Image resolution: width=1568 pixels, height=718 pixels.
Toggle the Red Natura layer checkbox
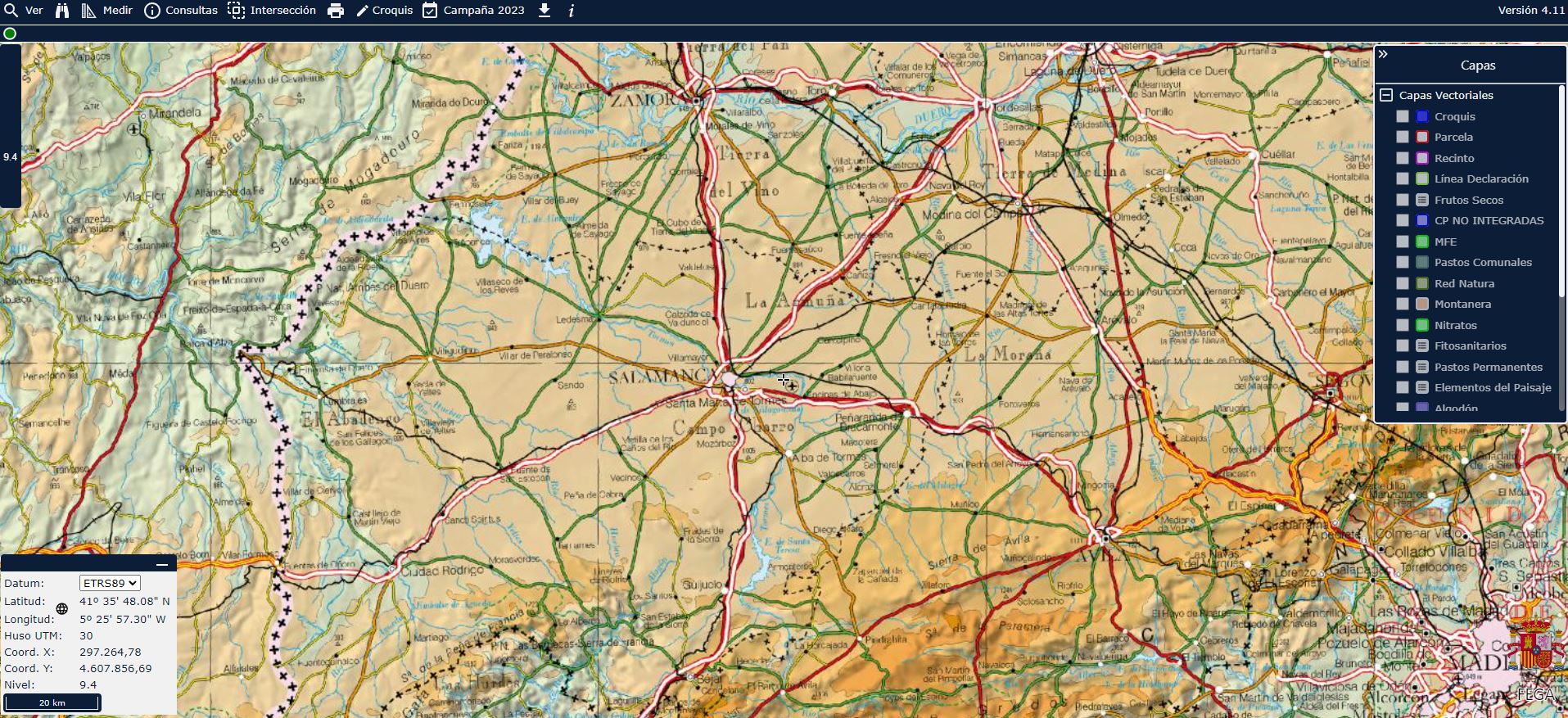click(1403, 283)
